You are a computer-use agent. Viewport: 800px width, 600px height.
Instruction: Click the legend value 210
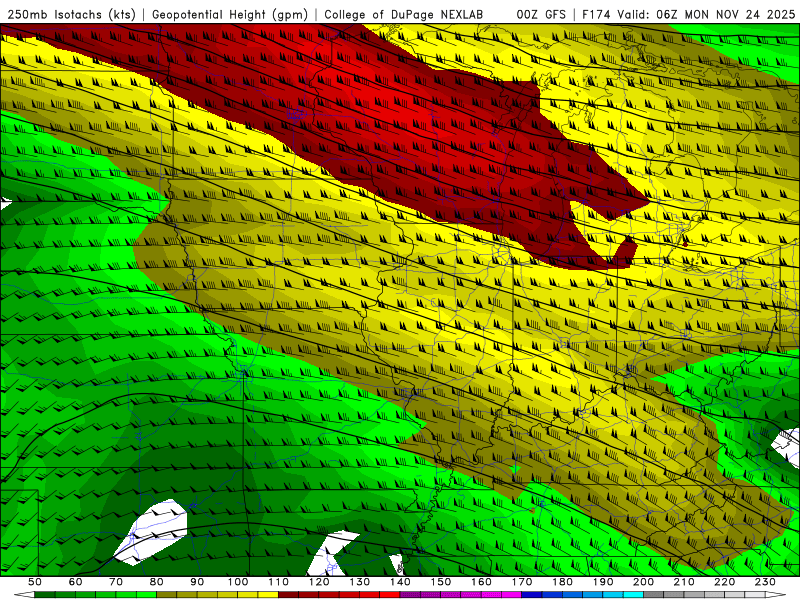(684, 582)
